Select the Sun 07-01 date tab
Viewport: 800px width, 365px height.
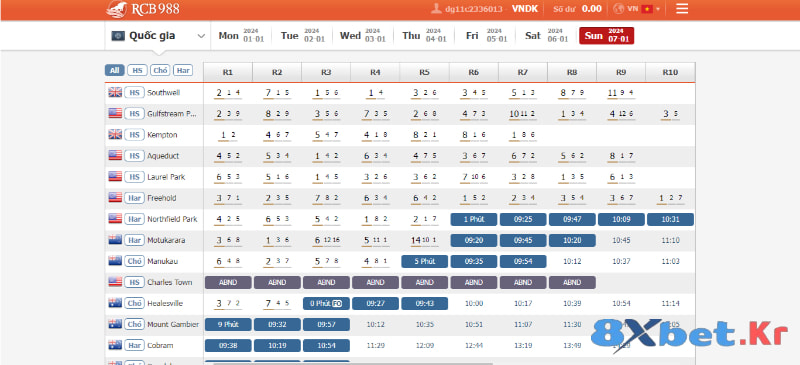[x=607, y=36]
